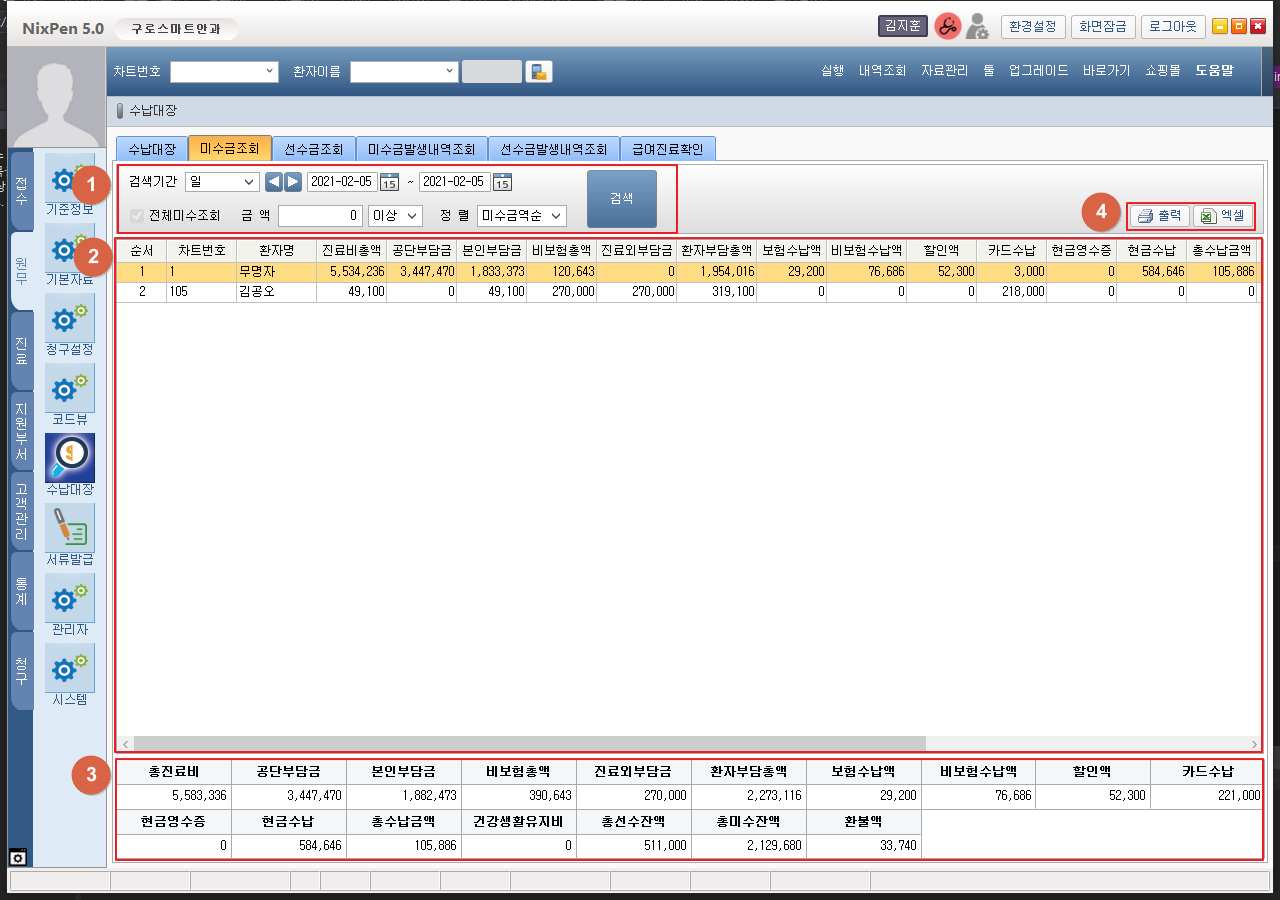Image resolution: width=1280 pixels, height=900 pixels.
Task: Open the 기준정보 sidebar icon
Action: pyautogui.click(x=70, y=180)
